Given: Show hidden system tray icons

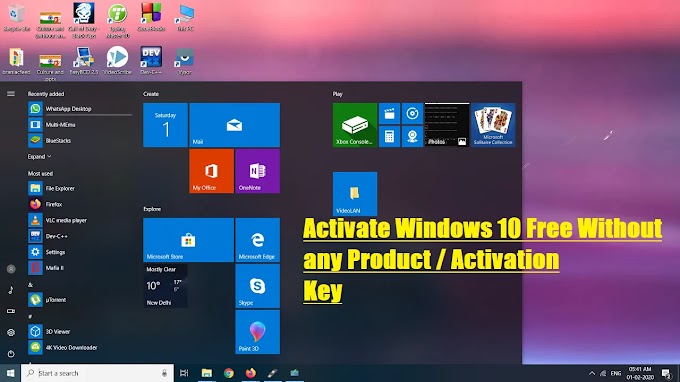Looking at the screenshot, I should click(592, 373).
